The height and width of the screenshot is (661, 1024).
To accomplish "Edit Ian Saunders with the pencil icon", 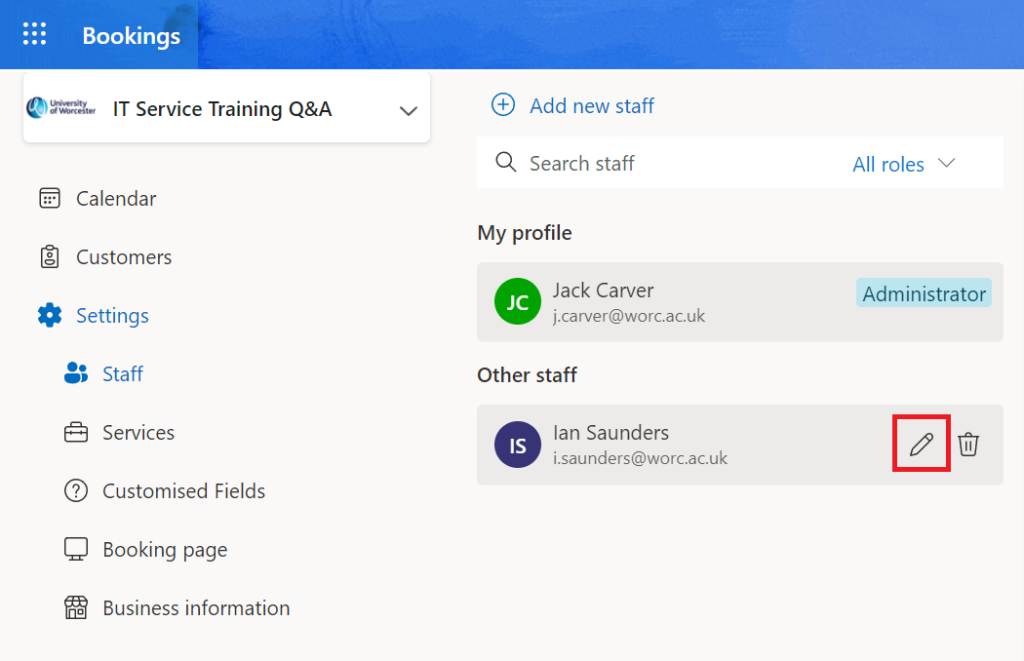I will pos(921,444).
